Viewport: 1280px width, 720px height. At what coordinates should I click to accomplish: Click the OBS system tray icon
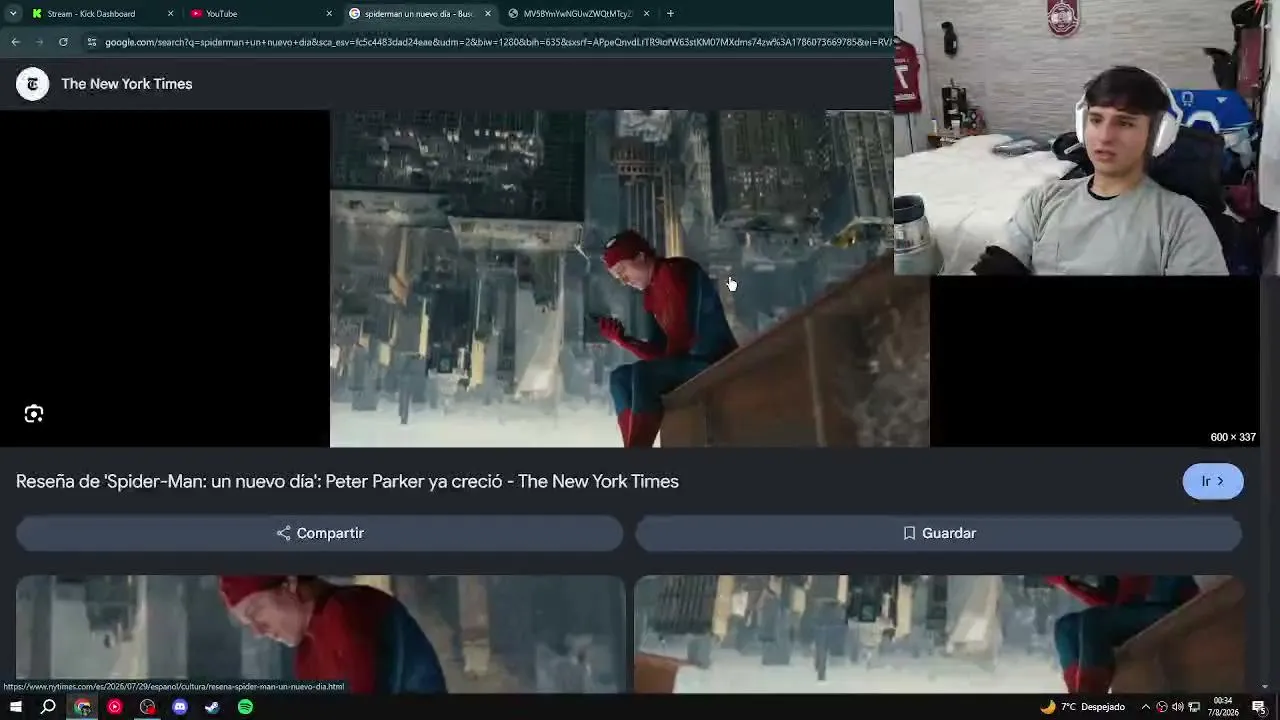tap(1162, 707)
